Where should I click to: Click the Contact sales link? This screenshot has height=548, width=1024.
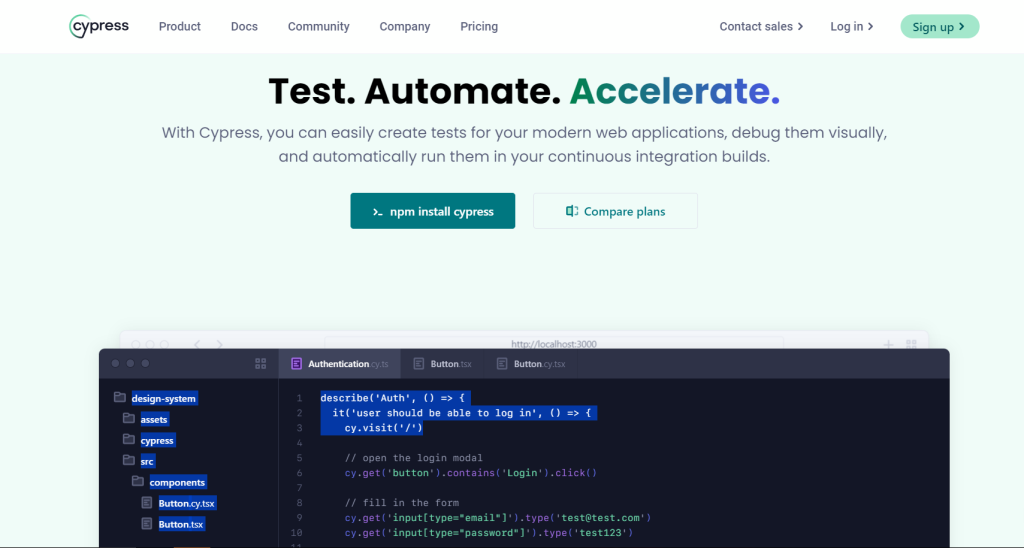click(761, 27)
